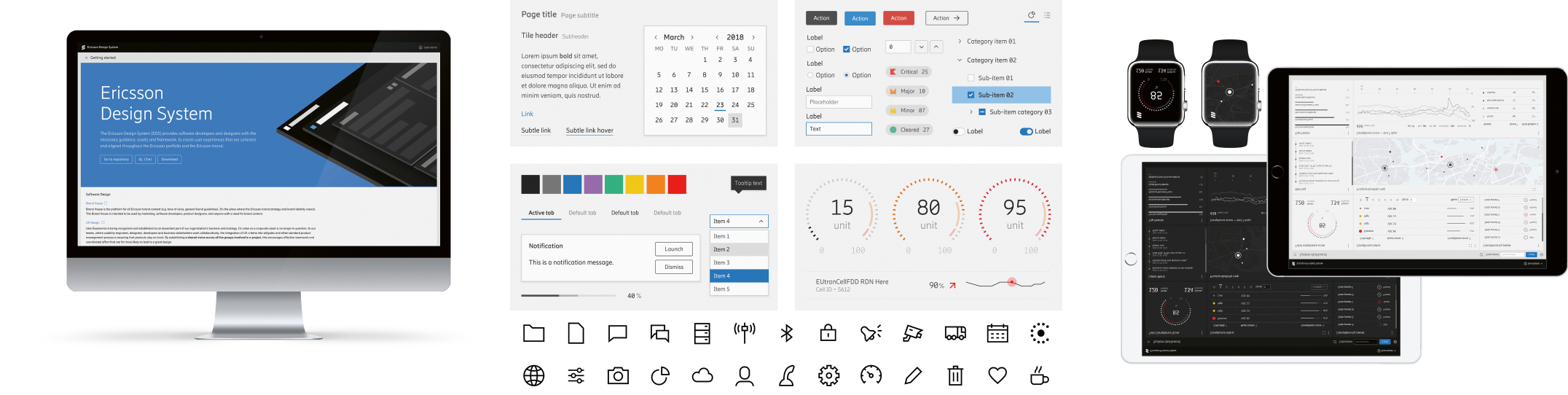
Task: Pick the purple color swatch
Action: coord(593,184)
